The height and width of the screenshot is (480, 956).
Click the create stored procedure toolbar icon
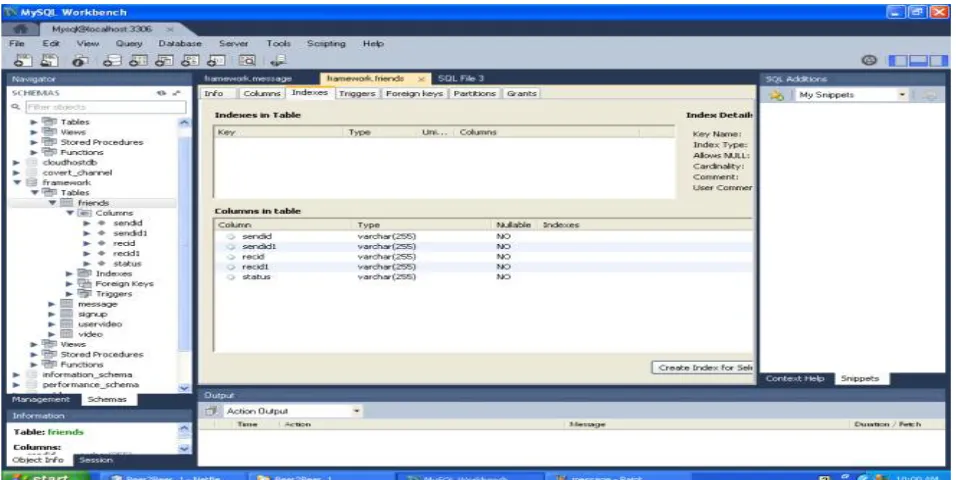coord(191,60)
